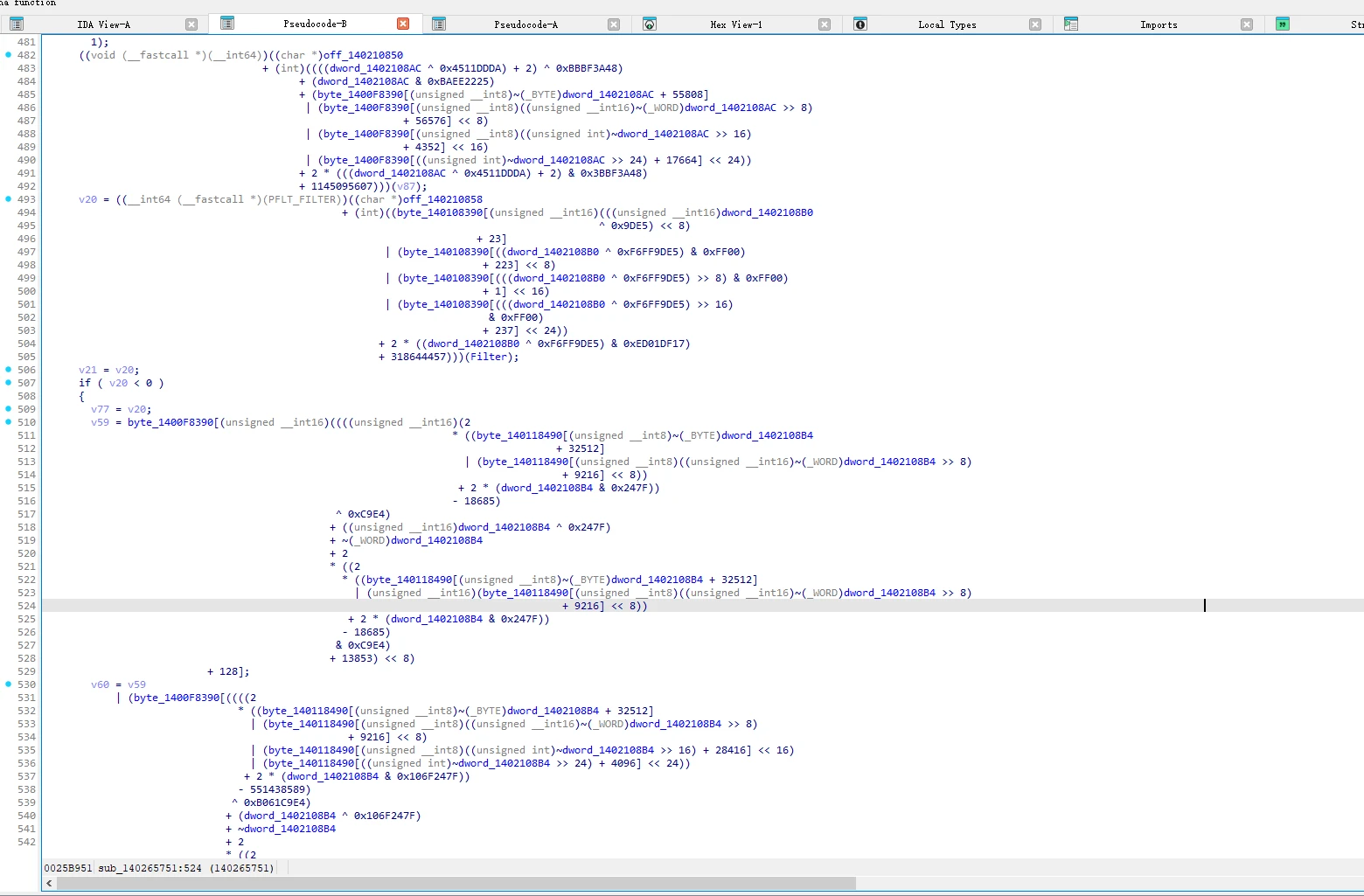The width and height of the screenshot is (1364, 896).
Task: Click the Local Types tab icon
Action: pos(860,24)
